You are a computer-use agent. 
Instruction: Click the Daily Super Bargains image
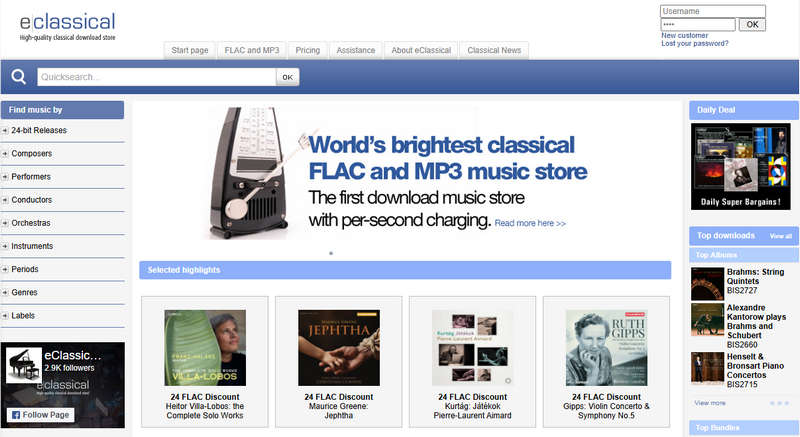(741, 166)
